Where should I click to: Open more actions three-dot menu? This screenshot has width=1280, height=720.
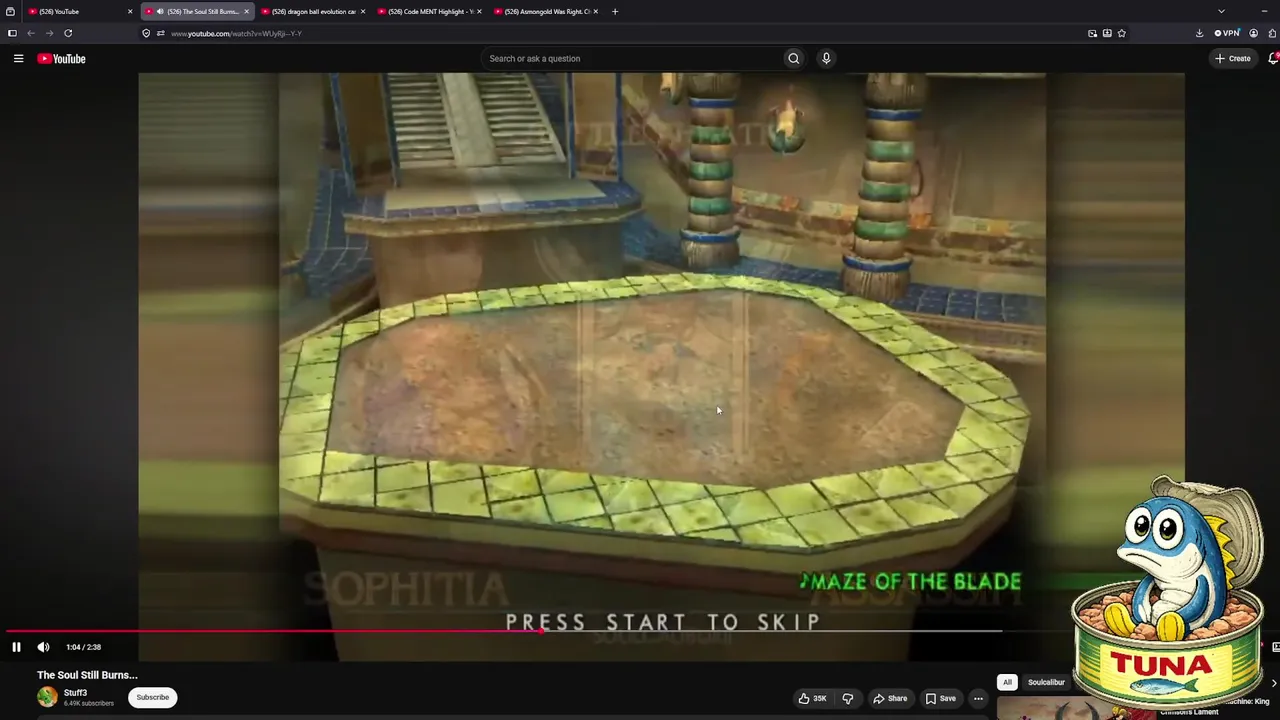(x=978, y=698)
